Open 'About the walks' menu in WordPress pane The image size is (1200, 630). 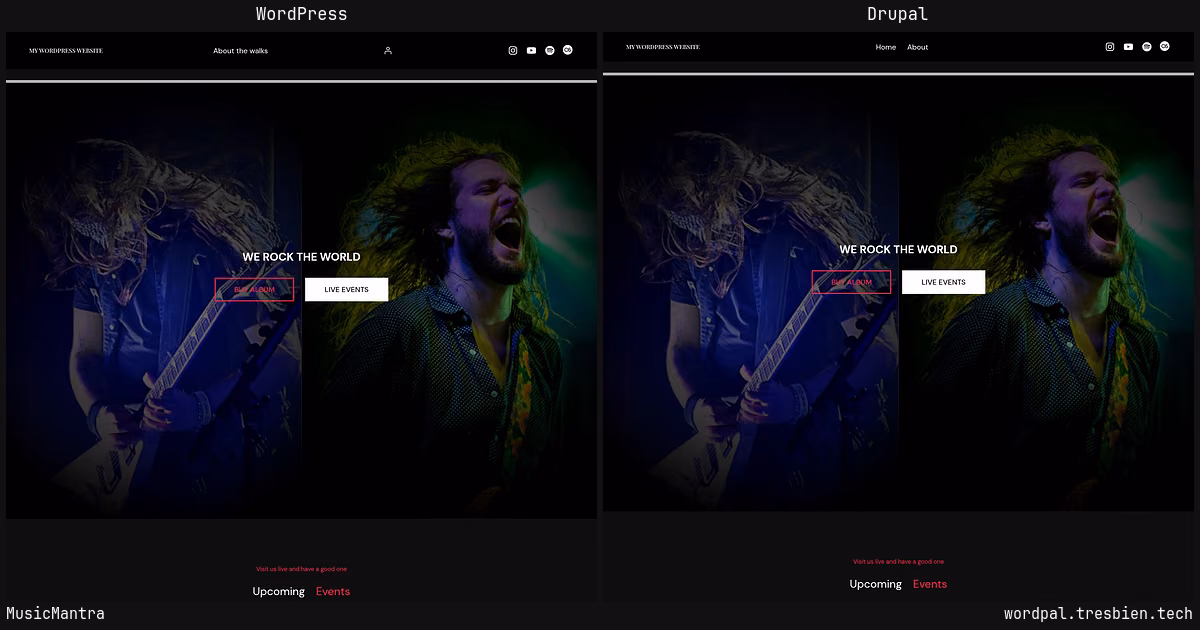[240, 50]
